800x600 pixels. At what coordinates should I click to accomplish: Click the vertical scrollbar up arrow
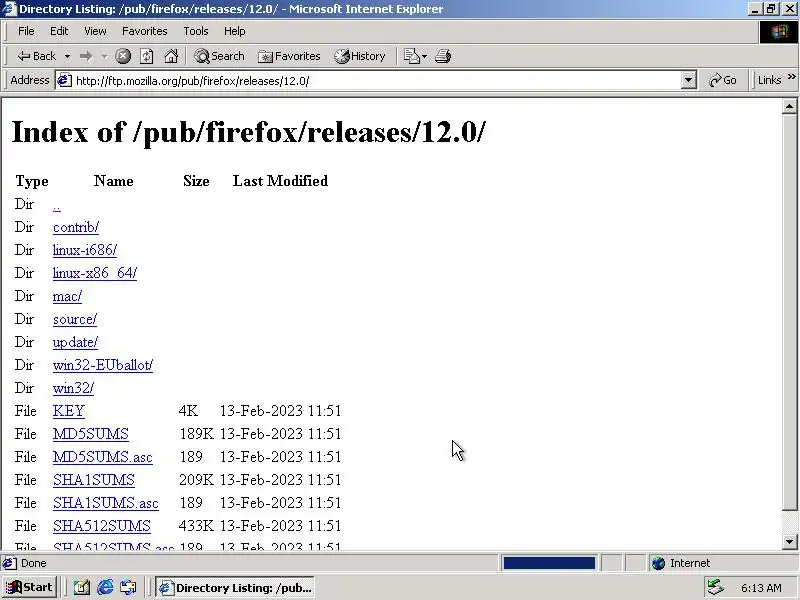click(789, 106)
